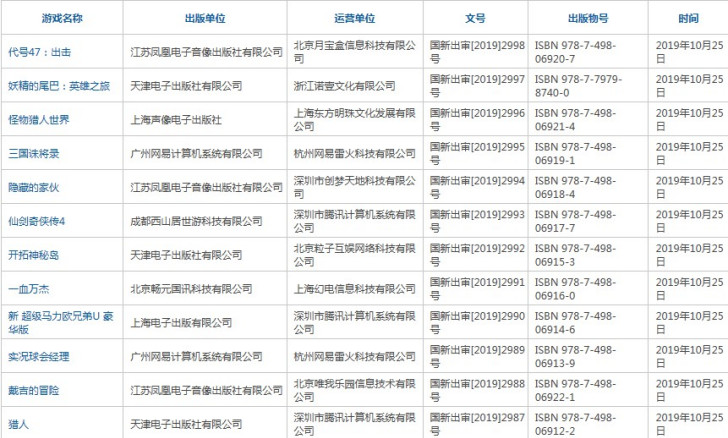This screenshot has height=438, width=728.
Task: Open the game link 戴吉的冒险
Action: 33,391
